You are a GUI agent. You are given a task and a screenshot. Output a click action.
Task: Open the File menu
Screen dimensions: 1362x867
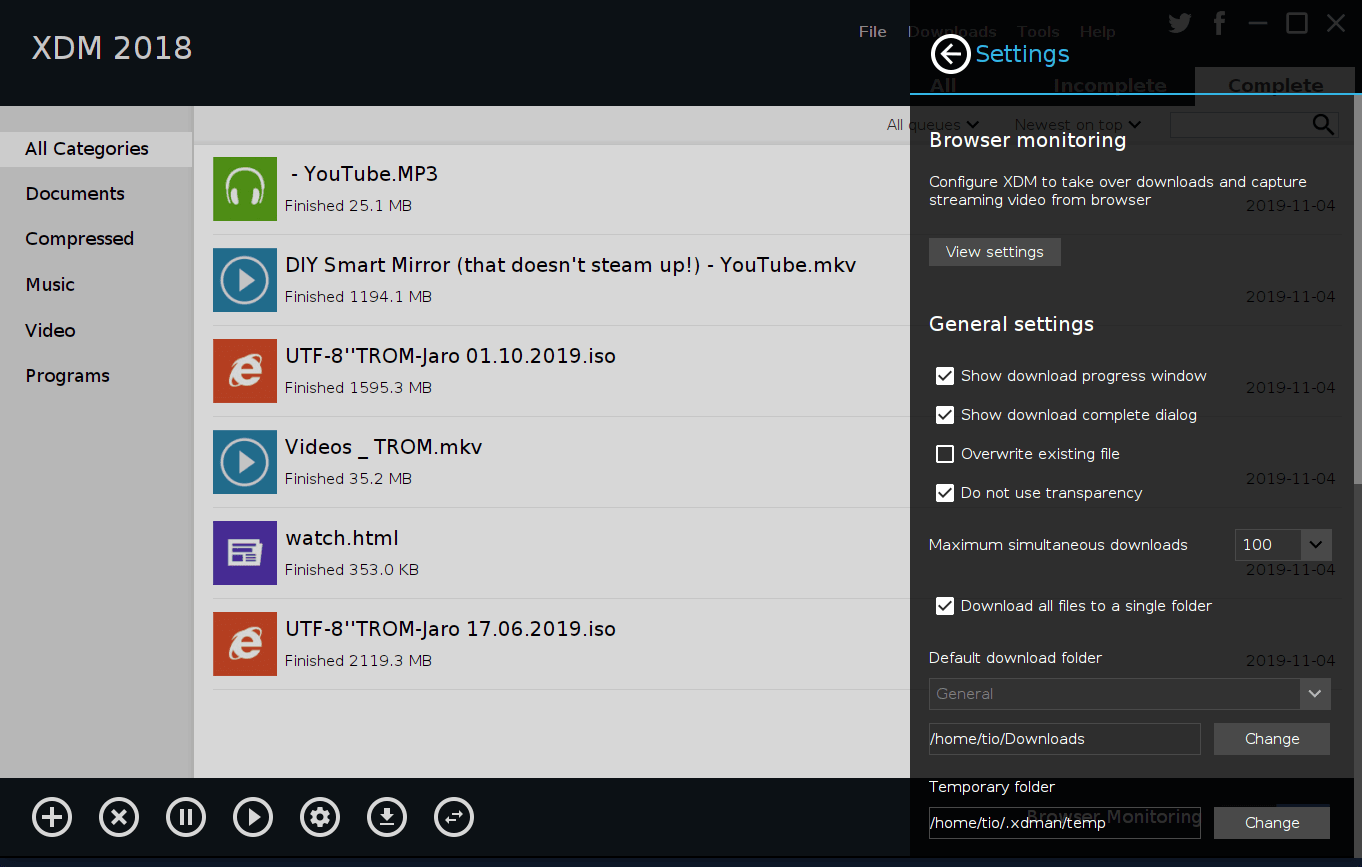(872, 32)
